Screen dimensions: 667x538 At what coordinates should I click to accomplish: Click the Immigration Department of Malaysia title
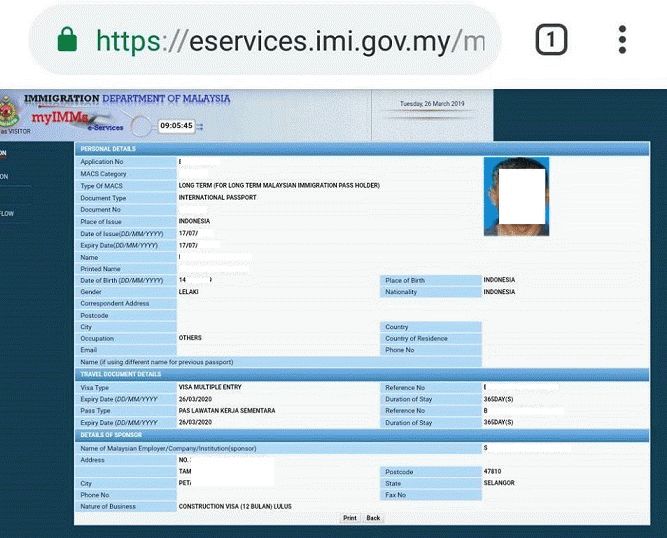(x=126, y=99)
